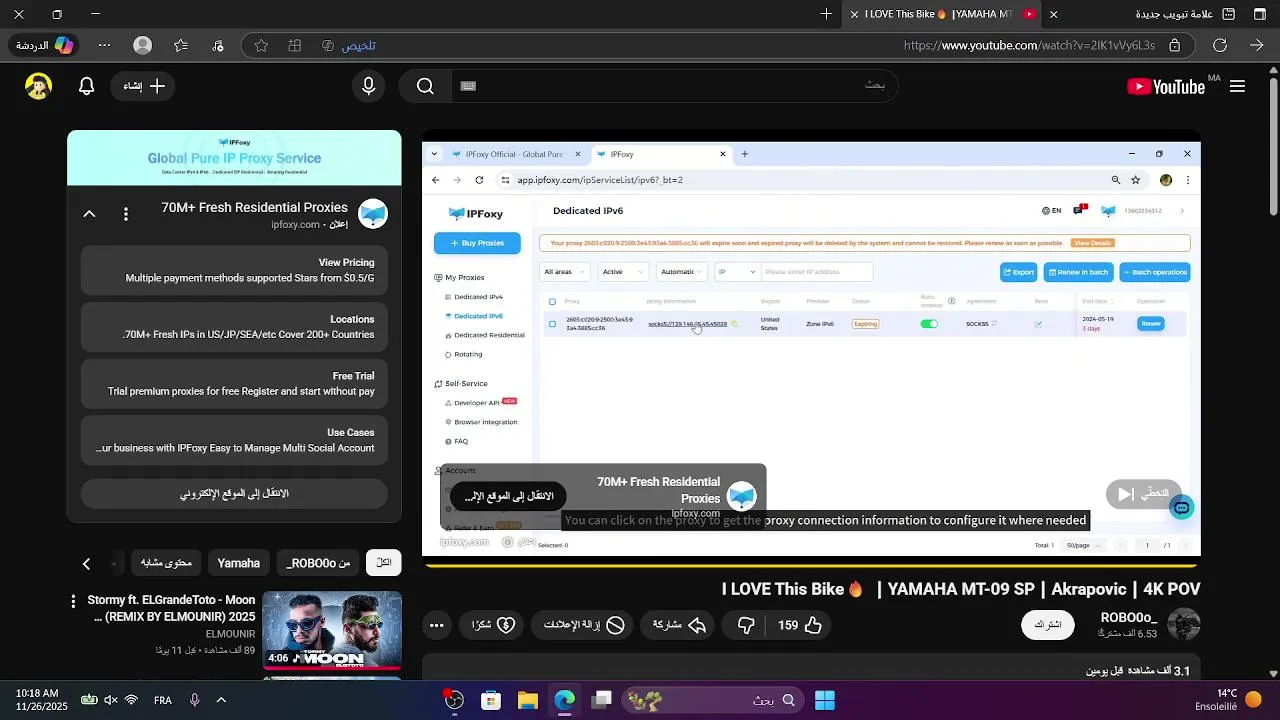The height and width of the screenshot is (720, 1280).
Task: Open the tab actions menu icon
Action: pos(1229,14)
